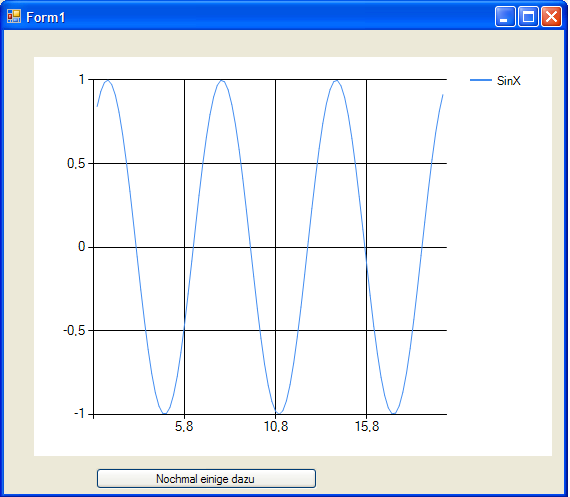
Task: Click the 0,5 y-axis label
Action: point(76,164)
